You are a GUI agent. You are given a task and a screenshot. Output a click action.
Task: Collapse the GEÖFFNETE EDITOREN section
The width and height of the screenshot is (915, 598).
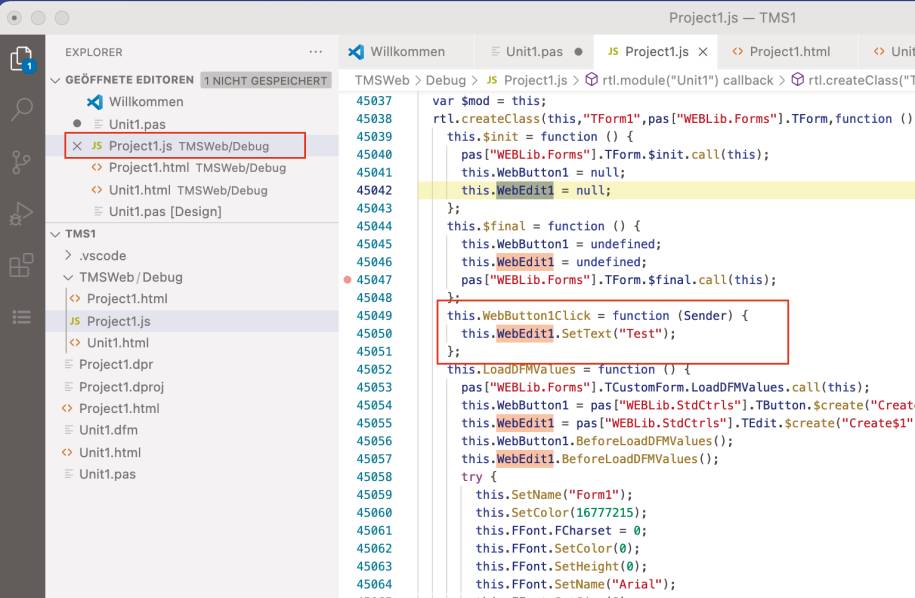55,80
